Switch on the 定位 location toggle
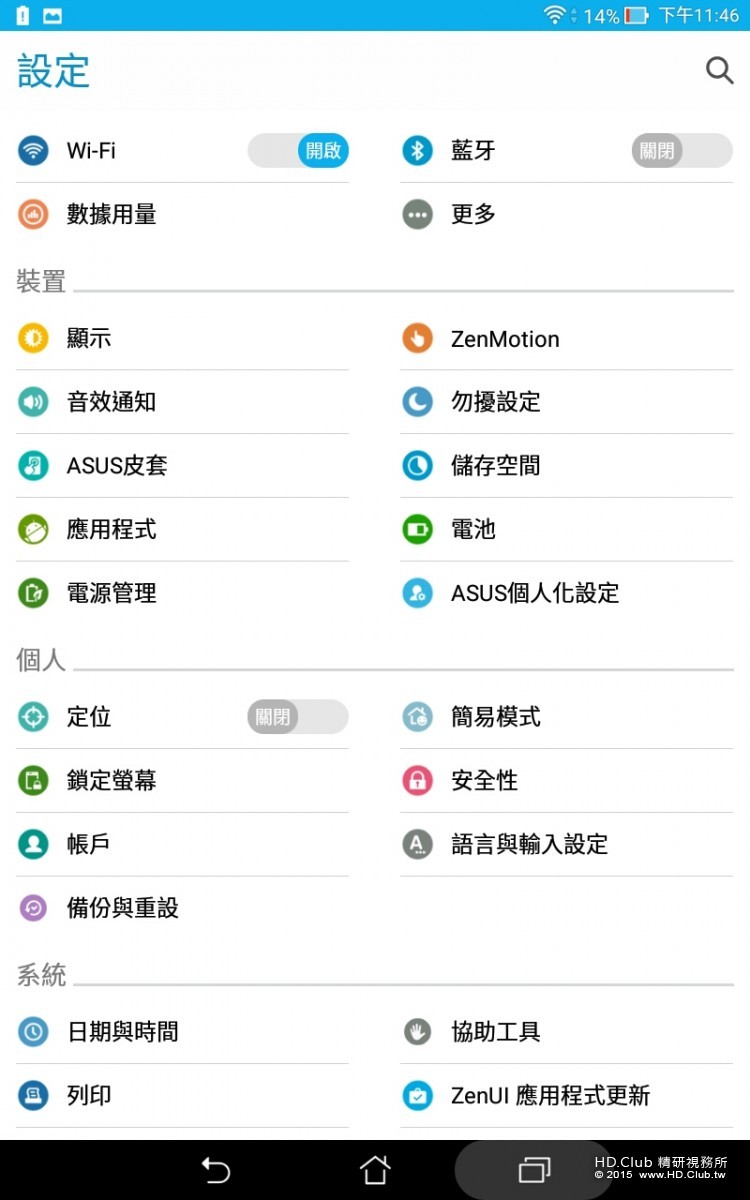750x1200 pixels. tap(297, 717)
